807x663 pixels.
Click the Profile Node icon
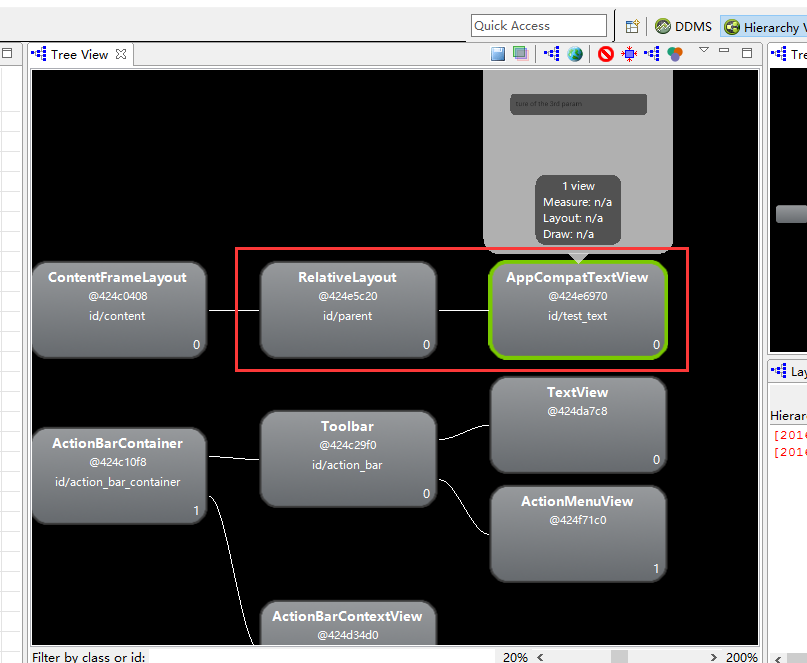click(x=675, y=53)
